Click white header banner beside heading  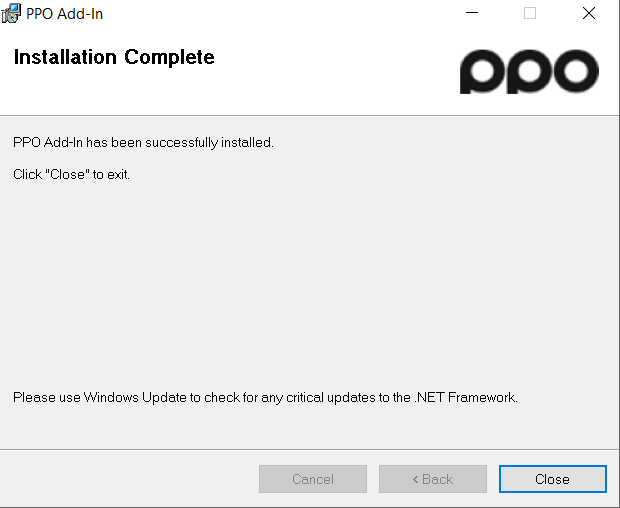pos(336,71)
